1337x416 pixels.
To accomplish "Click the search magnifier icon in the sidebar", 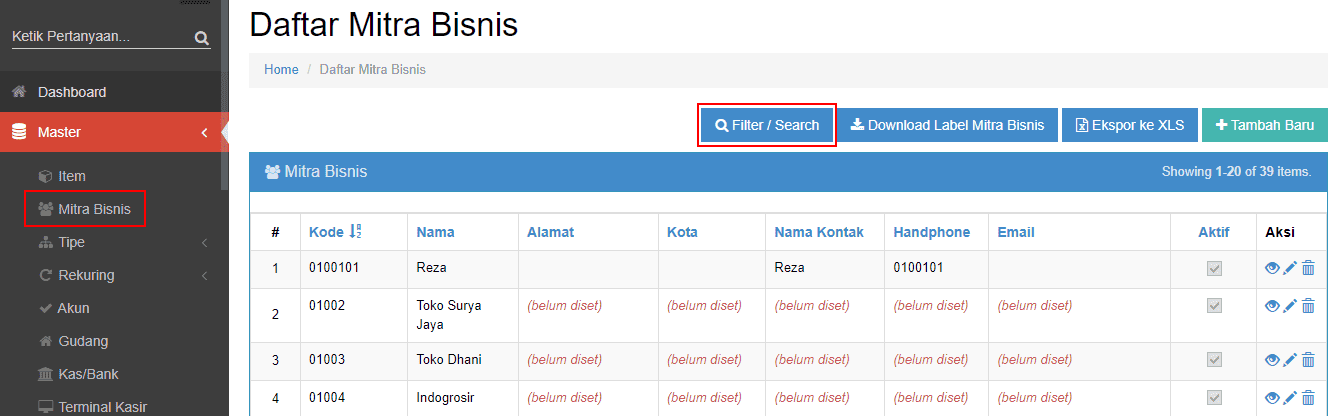I will pos(201,38).
